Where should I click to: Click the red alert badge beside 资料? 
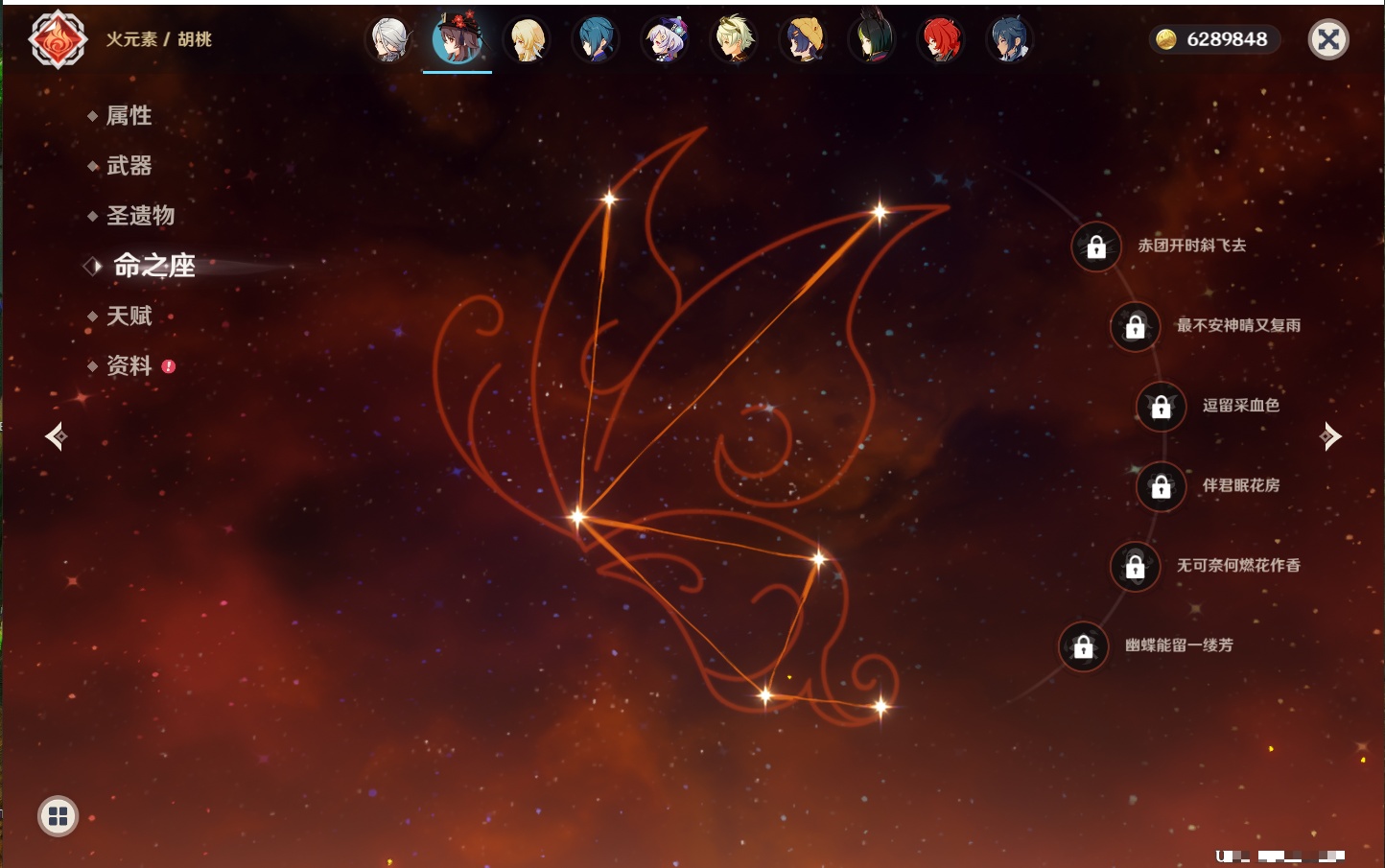pos(169,366)
